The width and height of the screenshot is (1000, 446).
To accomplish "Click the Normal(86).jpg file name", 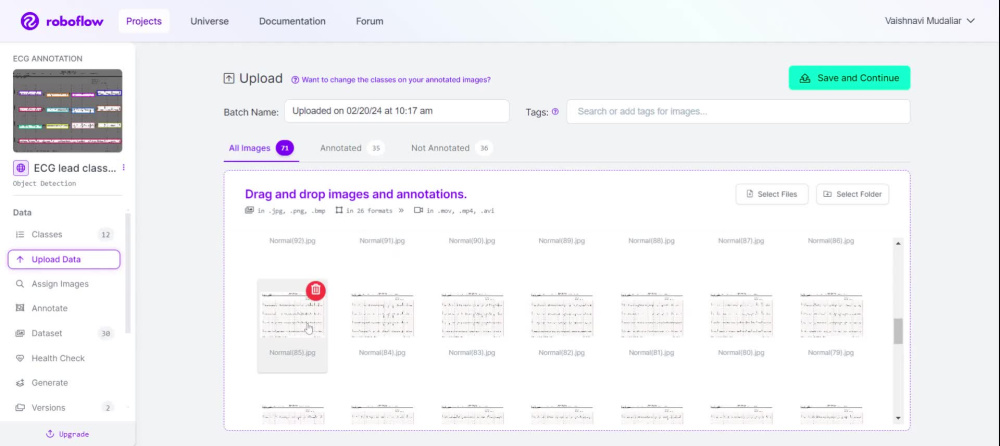I will tap(831, 241).
